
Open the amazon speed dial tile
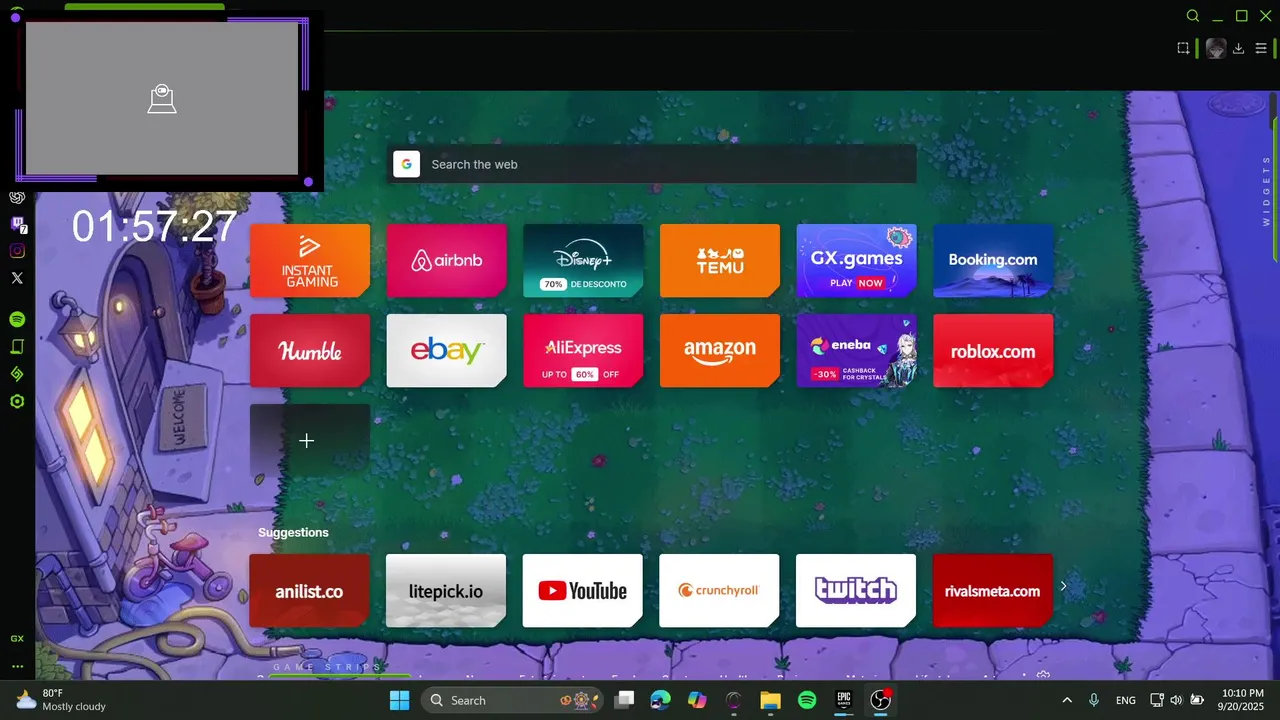720,351
